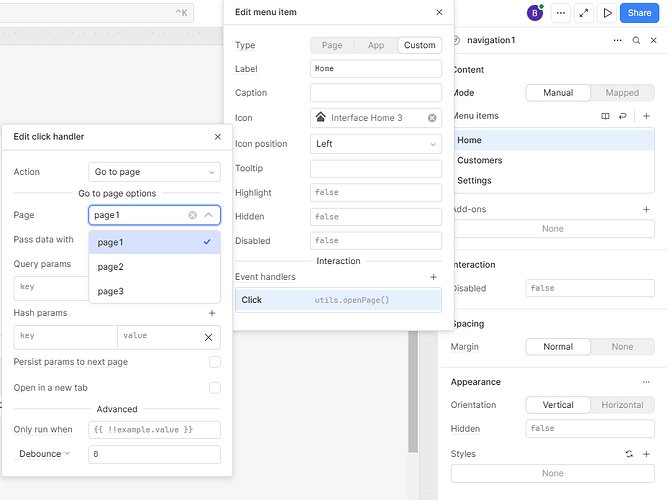The image size is (668, 500).
Task: Click the Hidden field in Edit menu item
Action: pyautogui.click(x=376, y=217)
